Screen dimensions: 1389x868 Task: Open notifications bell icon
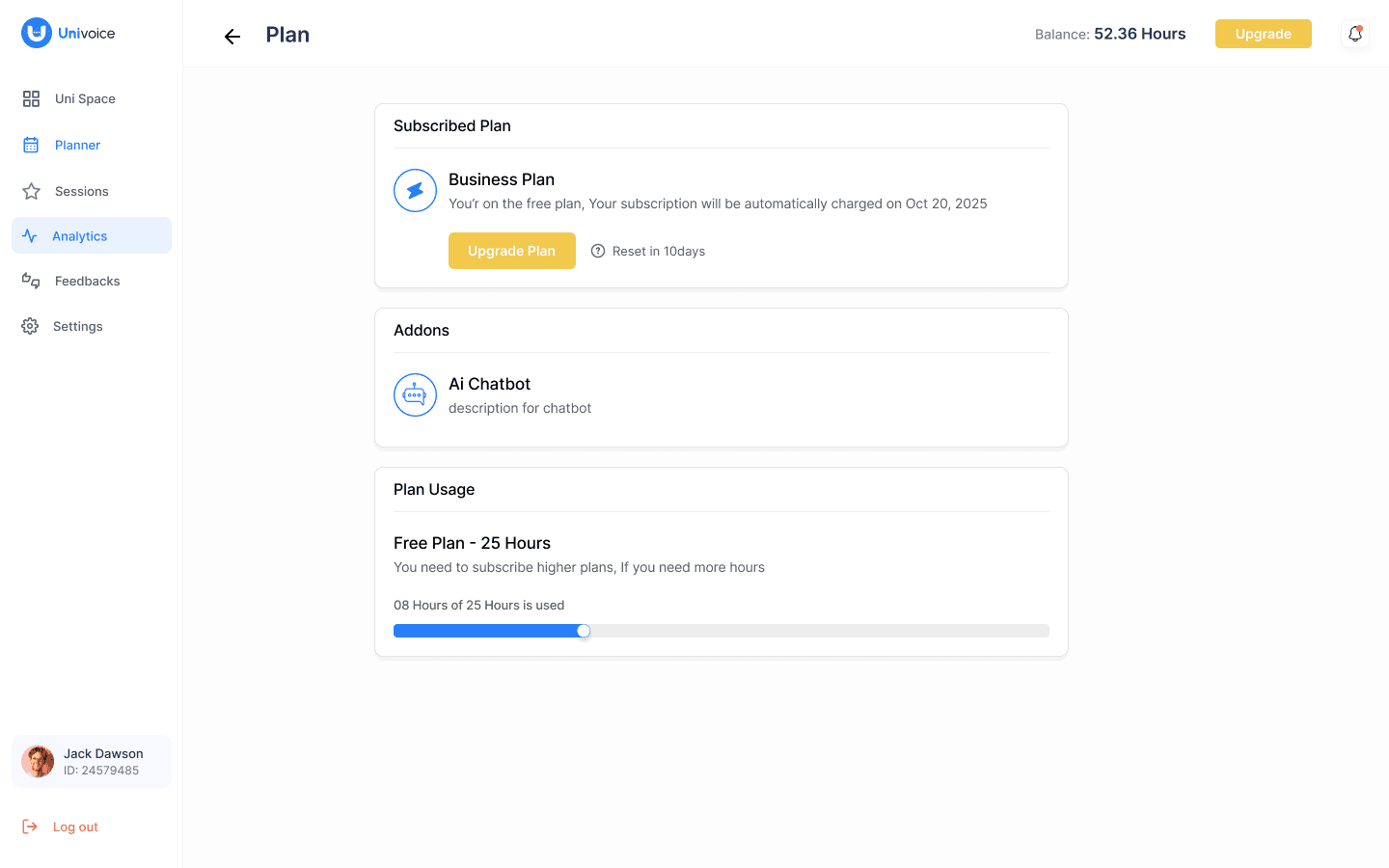1355,34
